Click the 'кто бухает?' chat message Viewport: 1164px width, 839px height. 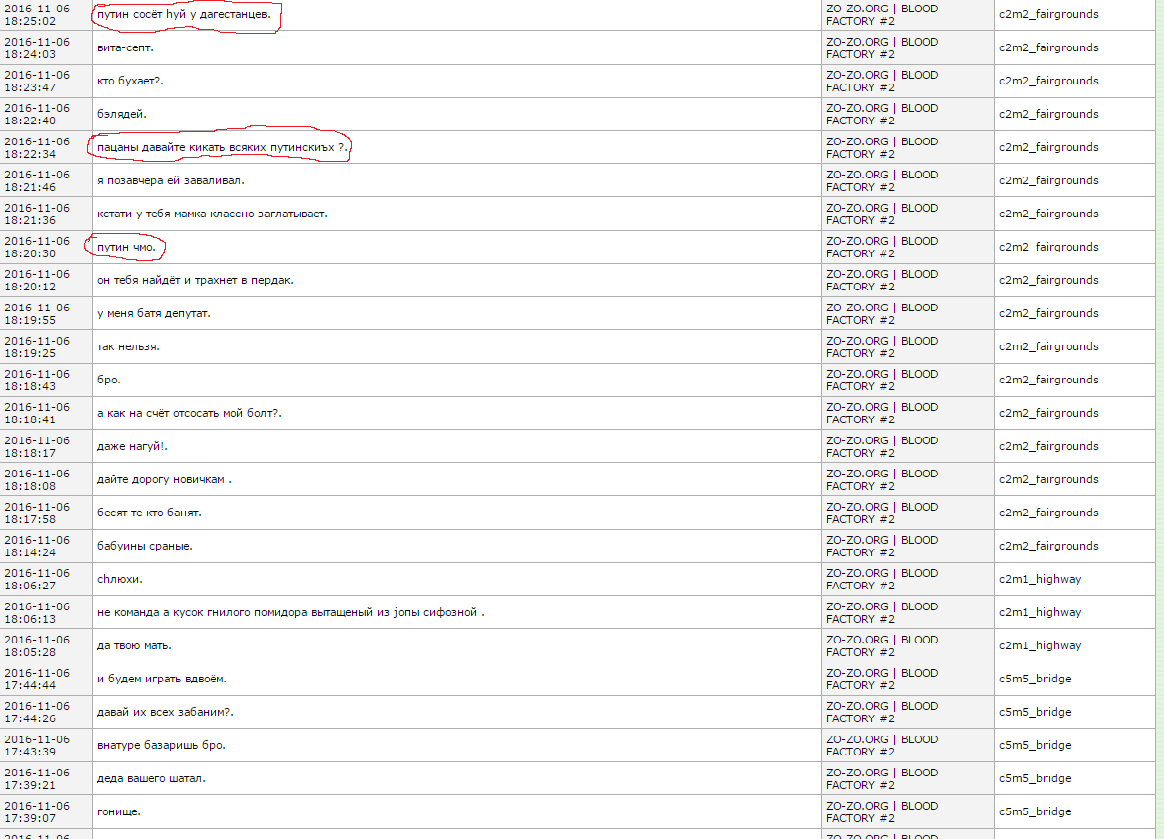pos(130,81)
